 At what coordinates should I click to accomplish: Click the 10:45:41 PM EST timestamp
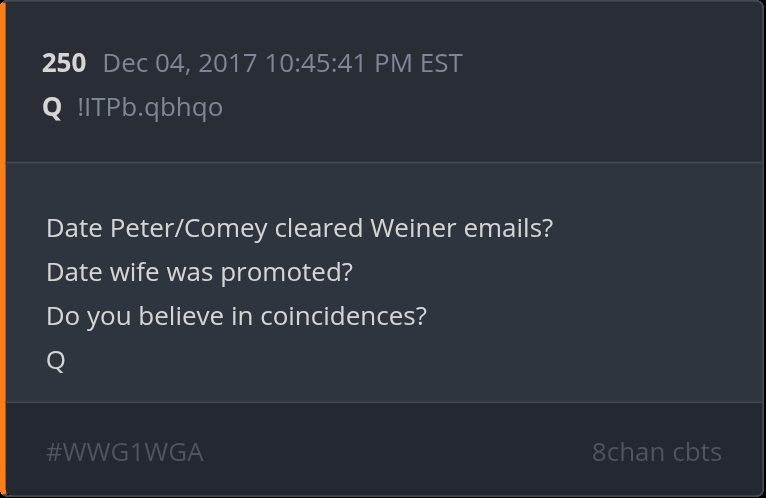(363, 63)
